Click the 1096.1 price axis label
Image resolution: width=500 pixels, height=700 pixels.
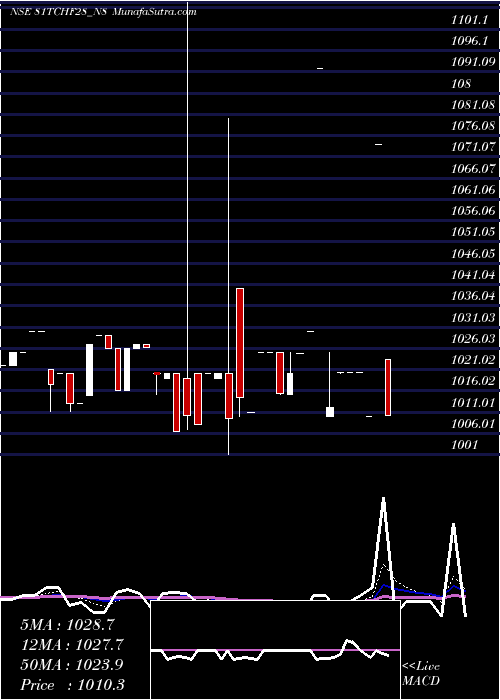(x=472, y=41)
